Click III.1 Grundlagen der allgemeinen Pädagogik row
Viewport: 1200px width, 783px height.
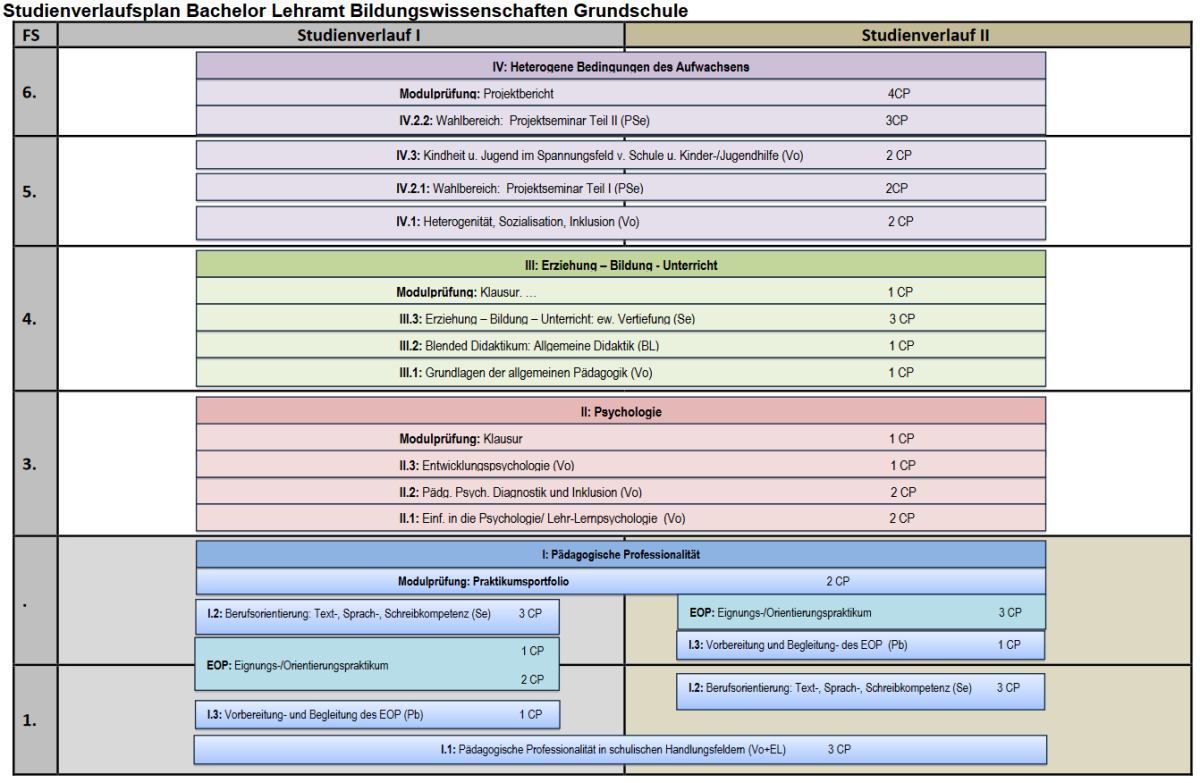click(x=620, y=372)
